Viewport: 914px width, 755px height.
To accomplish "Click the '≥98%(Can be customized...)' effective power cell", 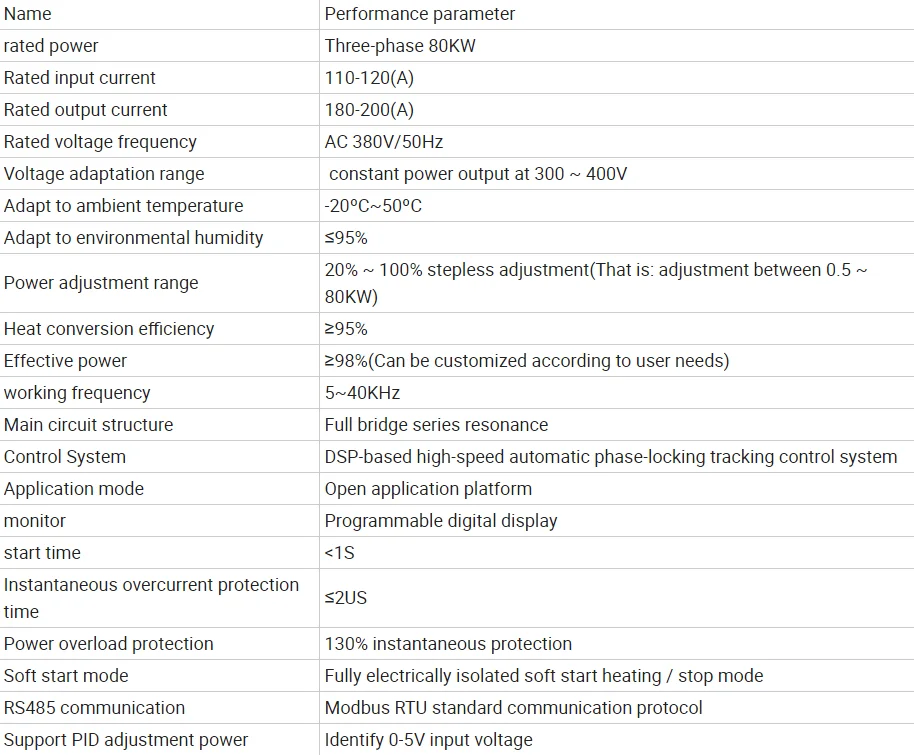I will tap(527, 361).
